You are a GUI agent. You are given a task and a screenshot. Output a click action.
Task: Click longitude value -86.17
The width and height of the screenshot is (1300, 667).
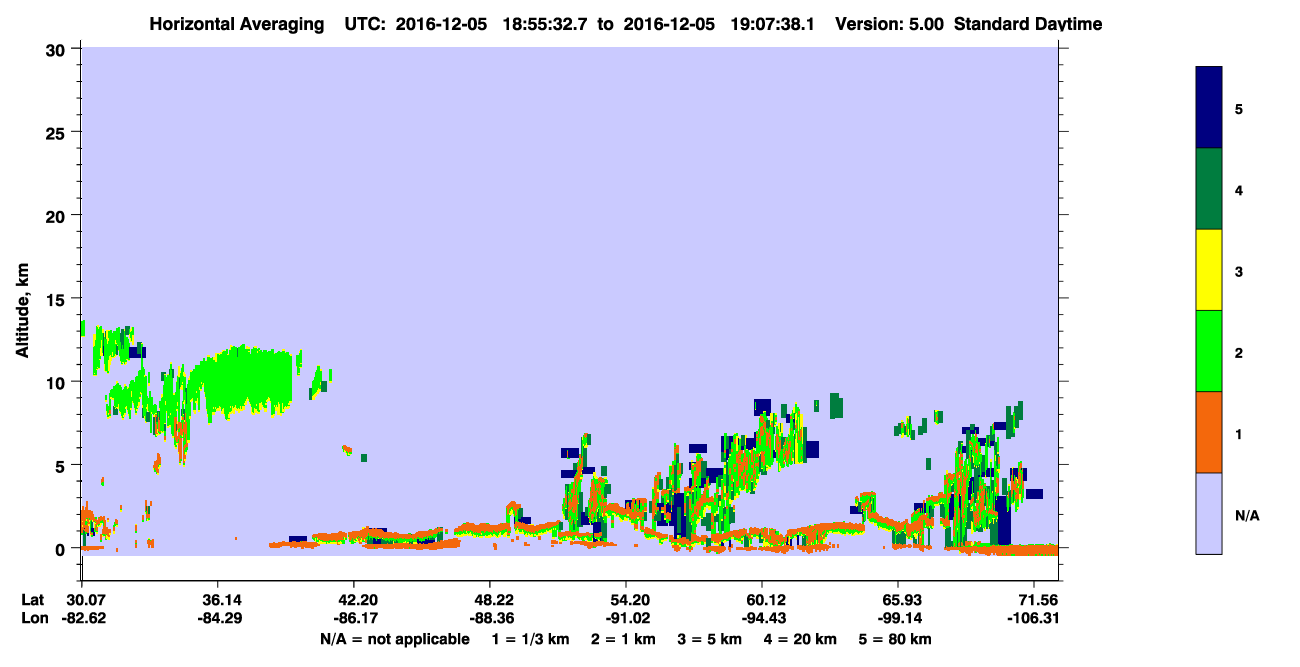[x=354, y=618]
